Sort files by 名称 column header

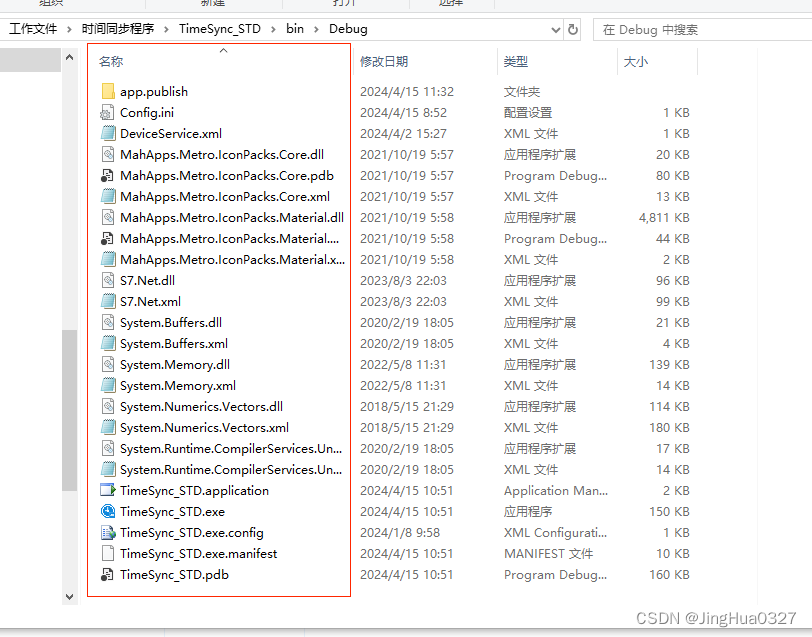coord(111,62)
